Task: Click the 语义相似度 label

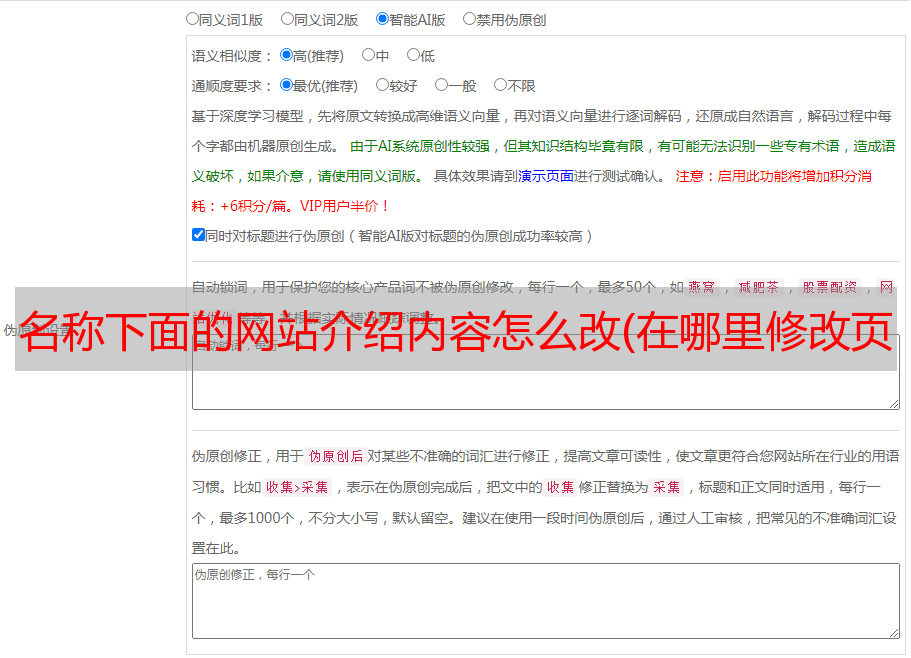Action: pos(232,56)
